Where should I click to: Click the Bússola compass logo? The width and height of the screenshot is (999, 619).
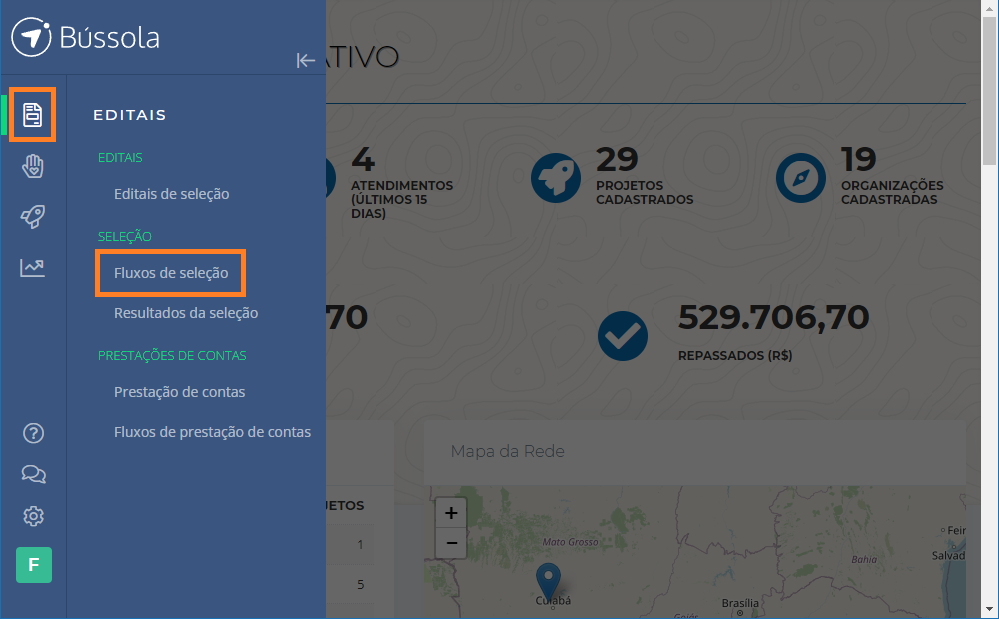tap(31, 38)
